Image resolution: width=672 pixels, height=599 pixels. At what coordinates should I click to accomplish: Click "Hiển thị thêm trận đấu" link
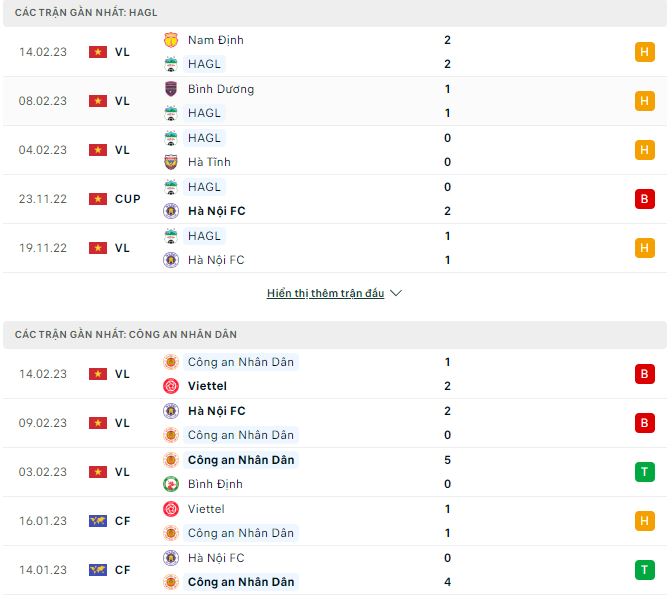325,294
